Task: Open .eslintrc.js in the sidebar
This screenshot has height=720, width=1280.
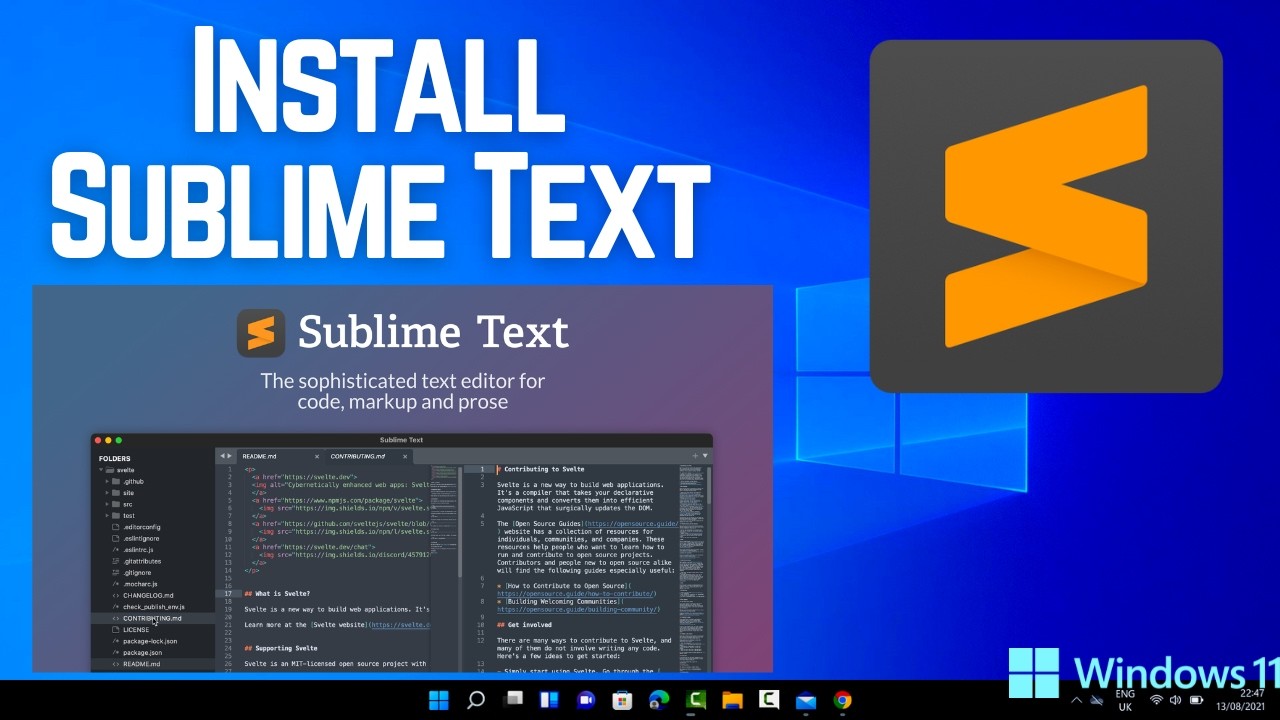Action: tap(140, 549)
